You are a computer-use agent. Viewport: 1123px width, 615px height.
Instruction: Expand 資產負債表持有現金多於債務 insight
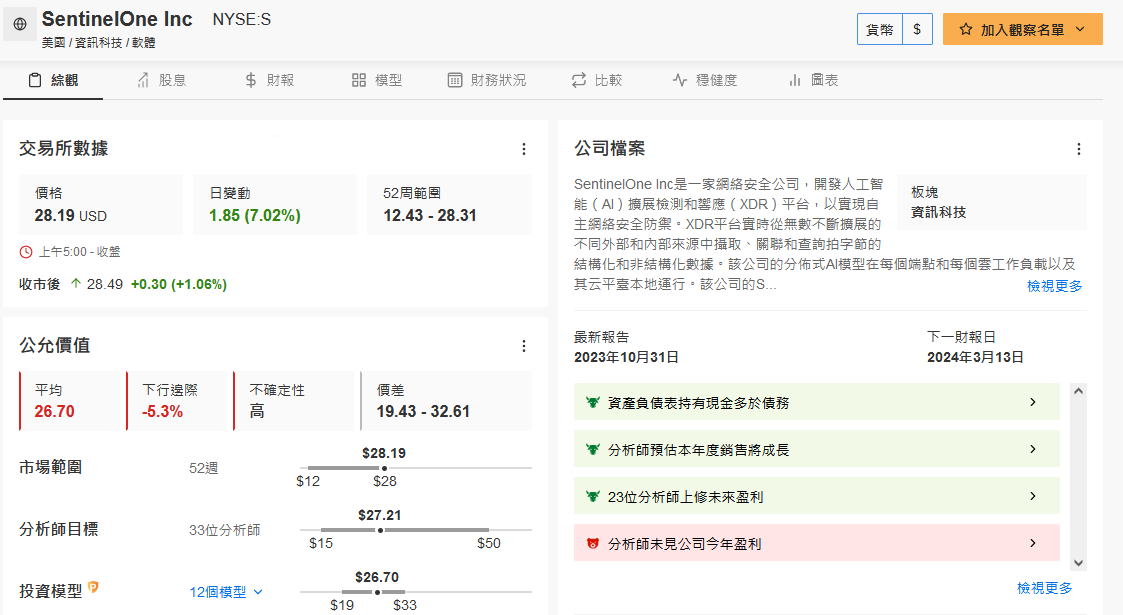pyautogui.click(x=816, y=402)
